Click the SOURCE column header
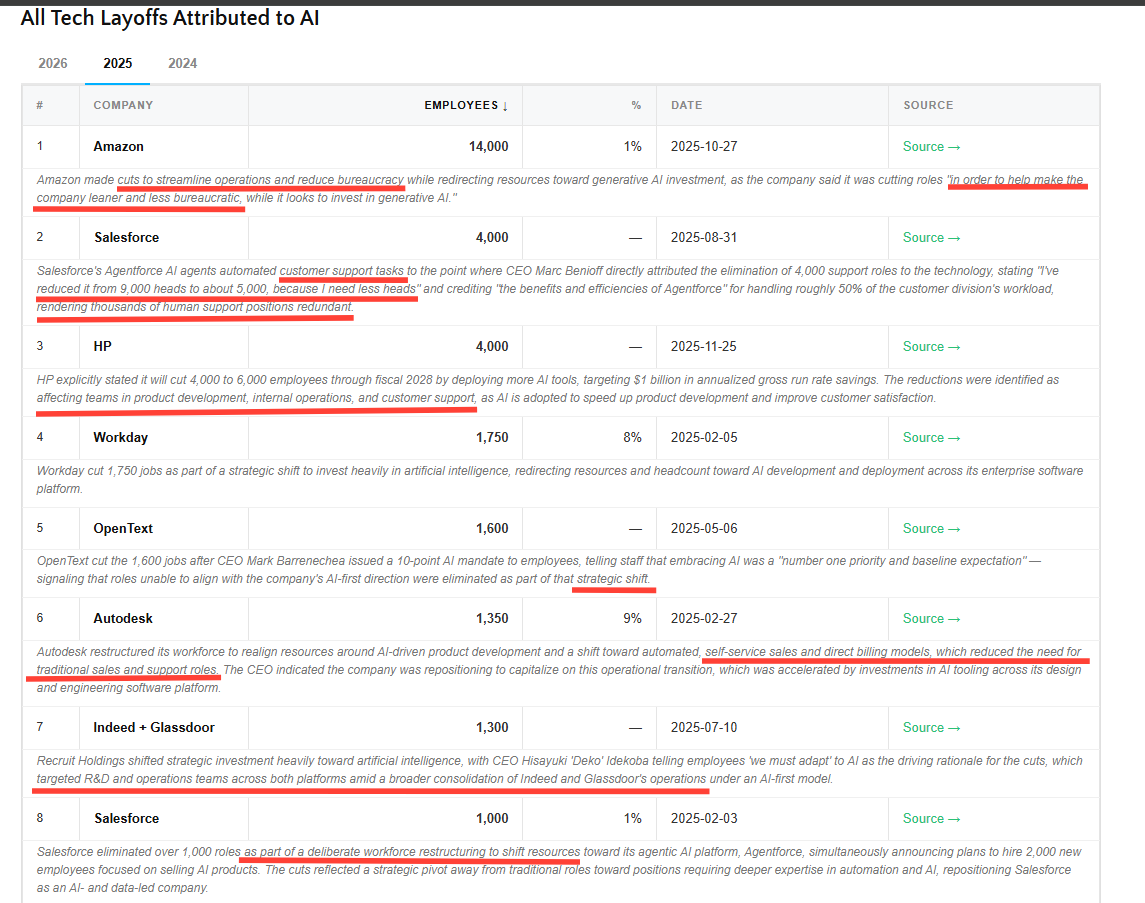Screen dimensions: 1145x903 pyautogui.click(x=928, y=105)
